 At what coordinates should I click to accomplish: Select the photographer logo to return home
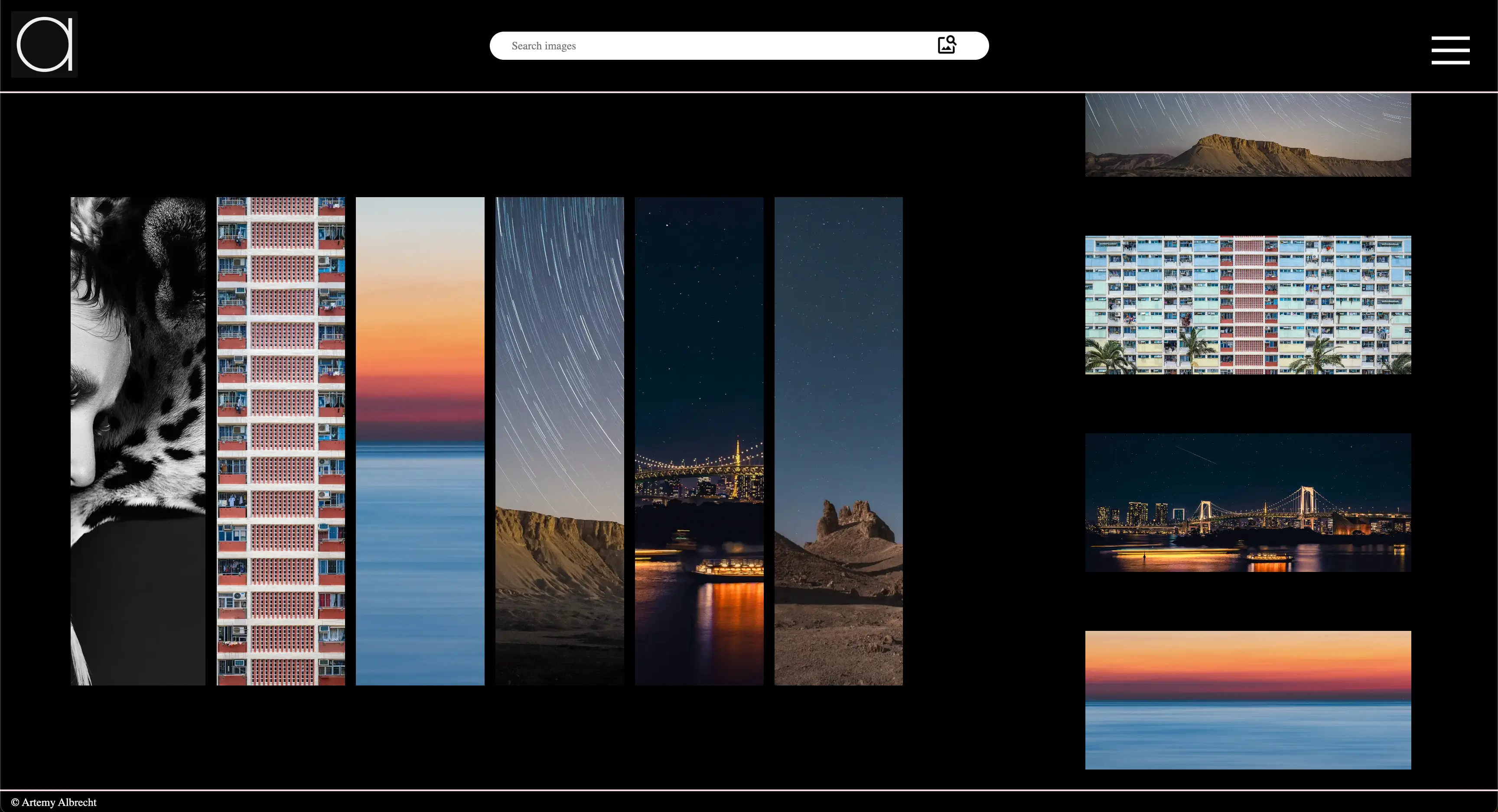[44, 44]
